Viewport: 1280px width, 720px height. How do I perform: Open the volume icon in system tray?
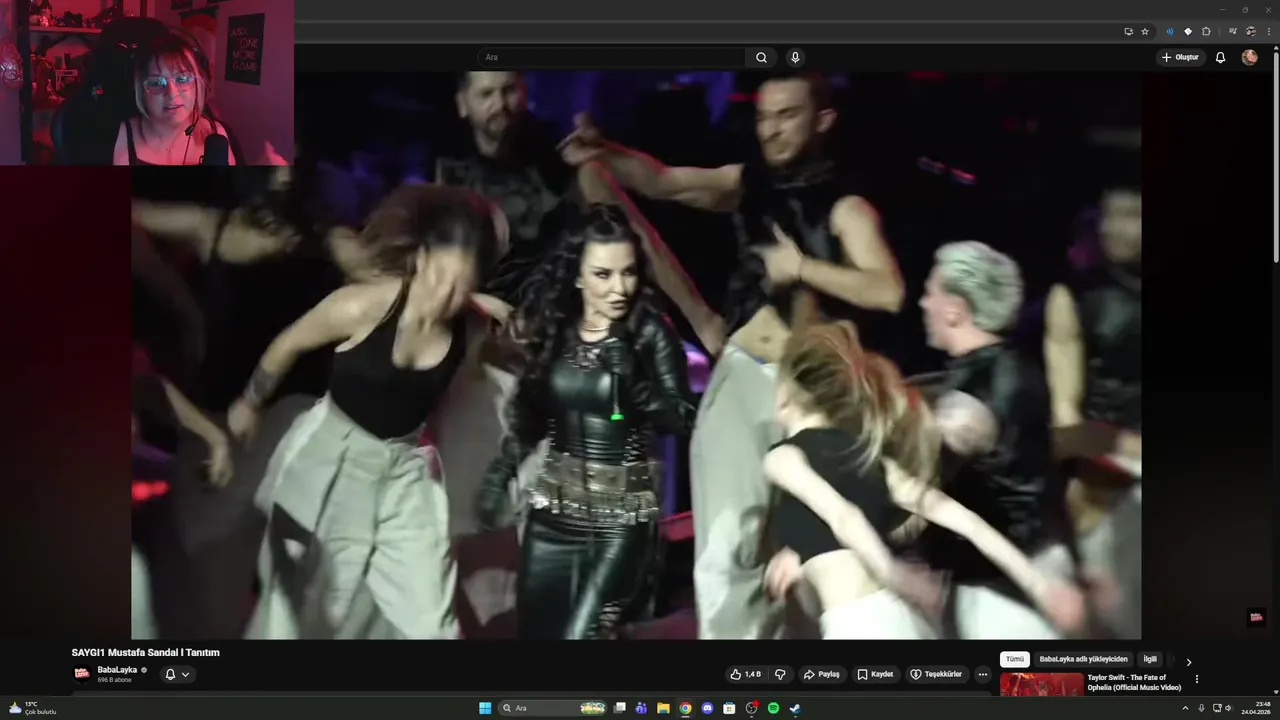pos(1229,708)
